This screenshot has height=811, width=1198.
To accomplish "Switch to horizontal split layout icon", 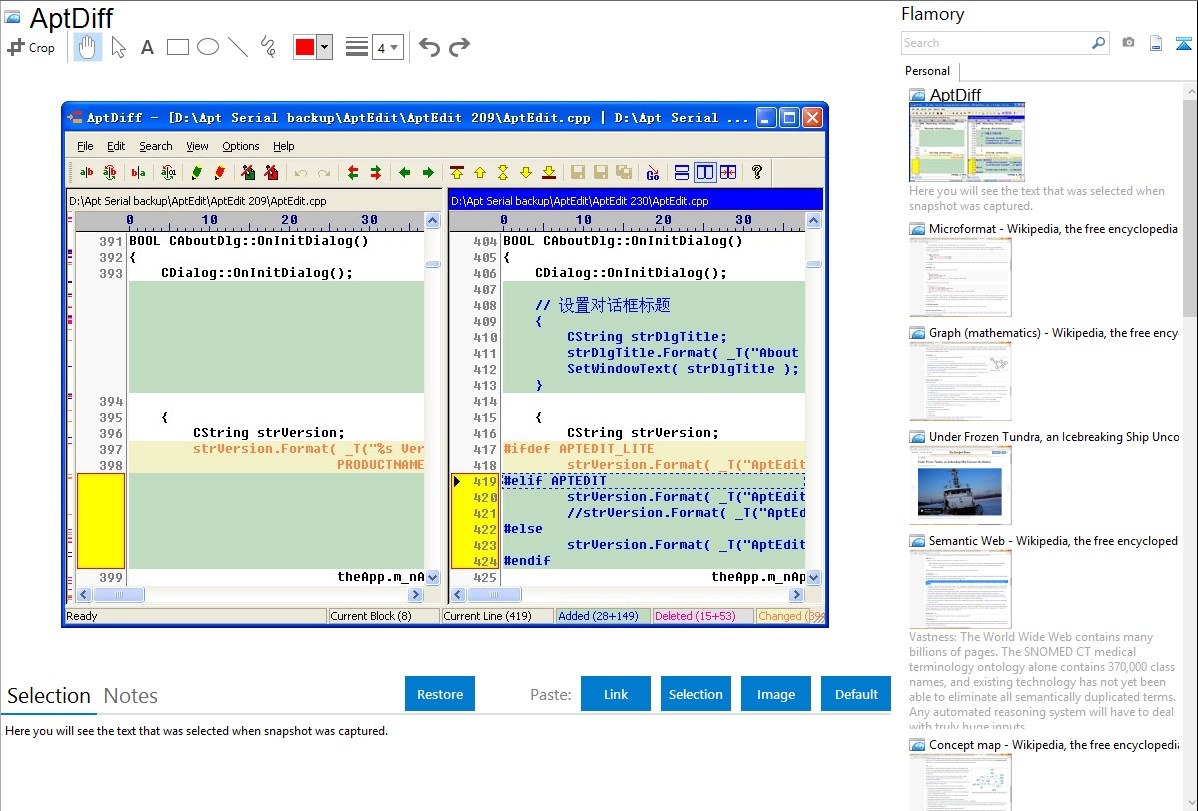I will pos(682,173).
